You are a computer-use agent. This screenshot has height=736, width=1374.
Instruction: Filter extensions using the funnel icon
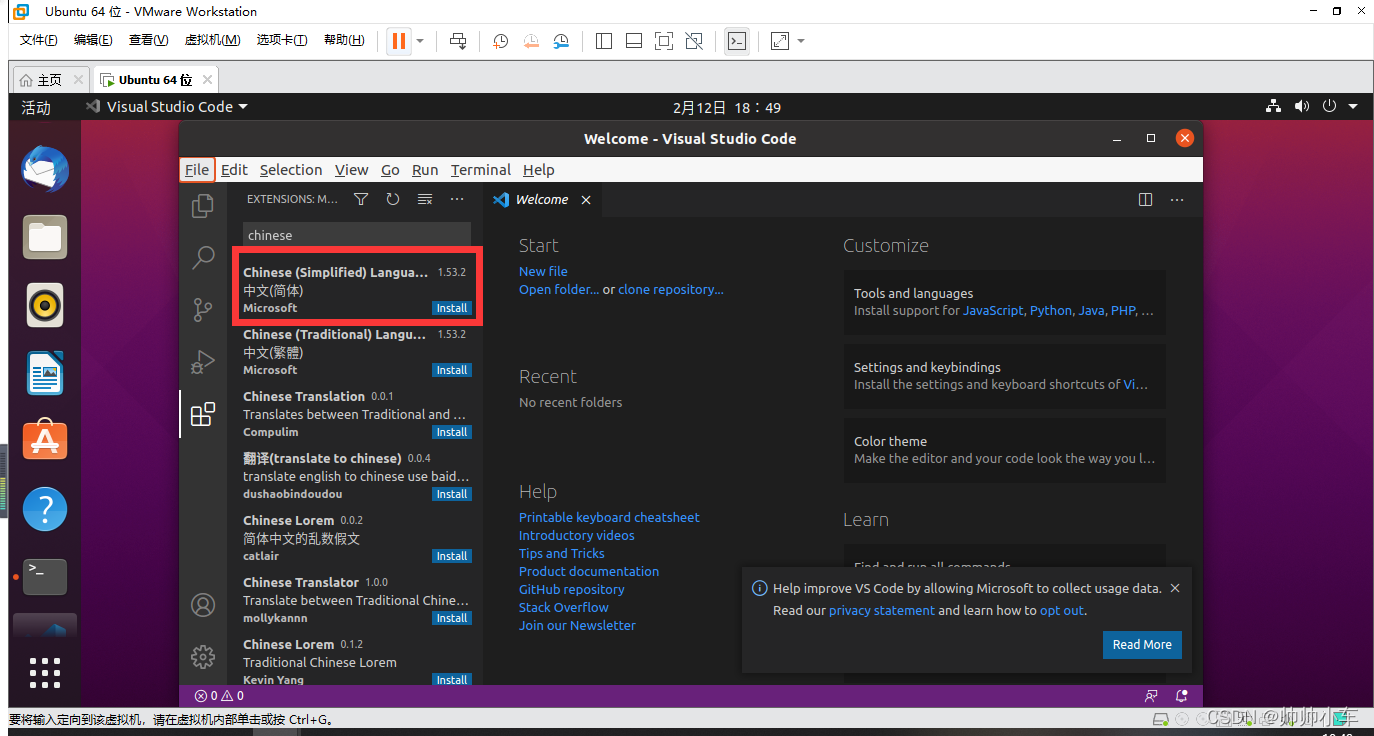click(x=361, y=199)
